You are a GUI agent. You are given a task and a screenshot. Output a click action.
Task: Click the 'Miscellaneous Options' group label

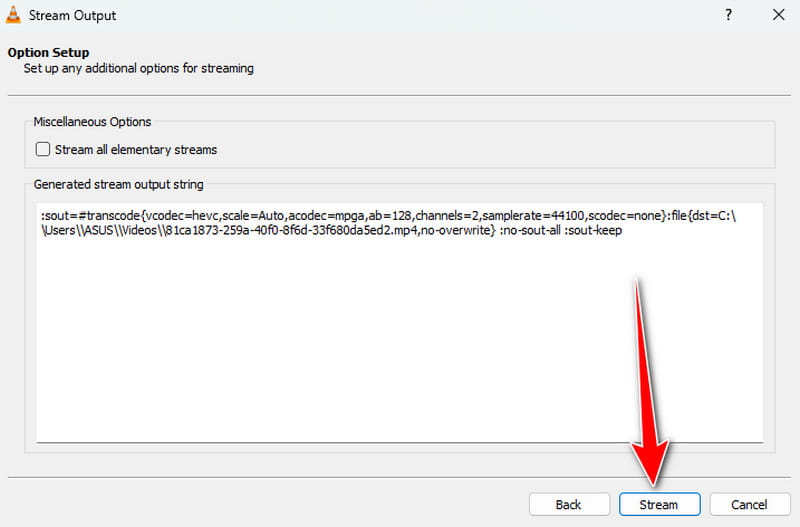92,122
